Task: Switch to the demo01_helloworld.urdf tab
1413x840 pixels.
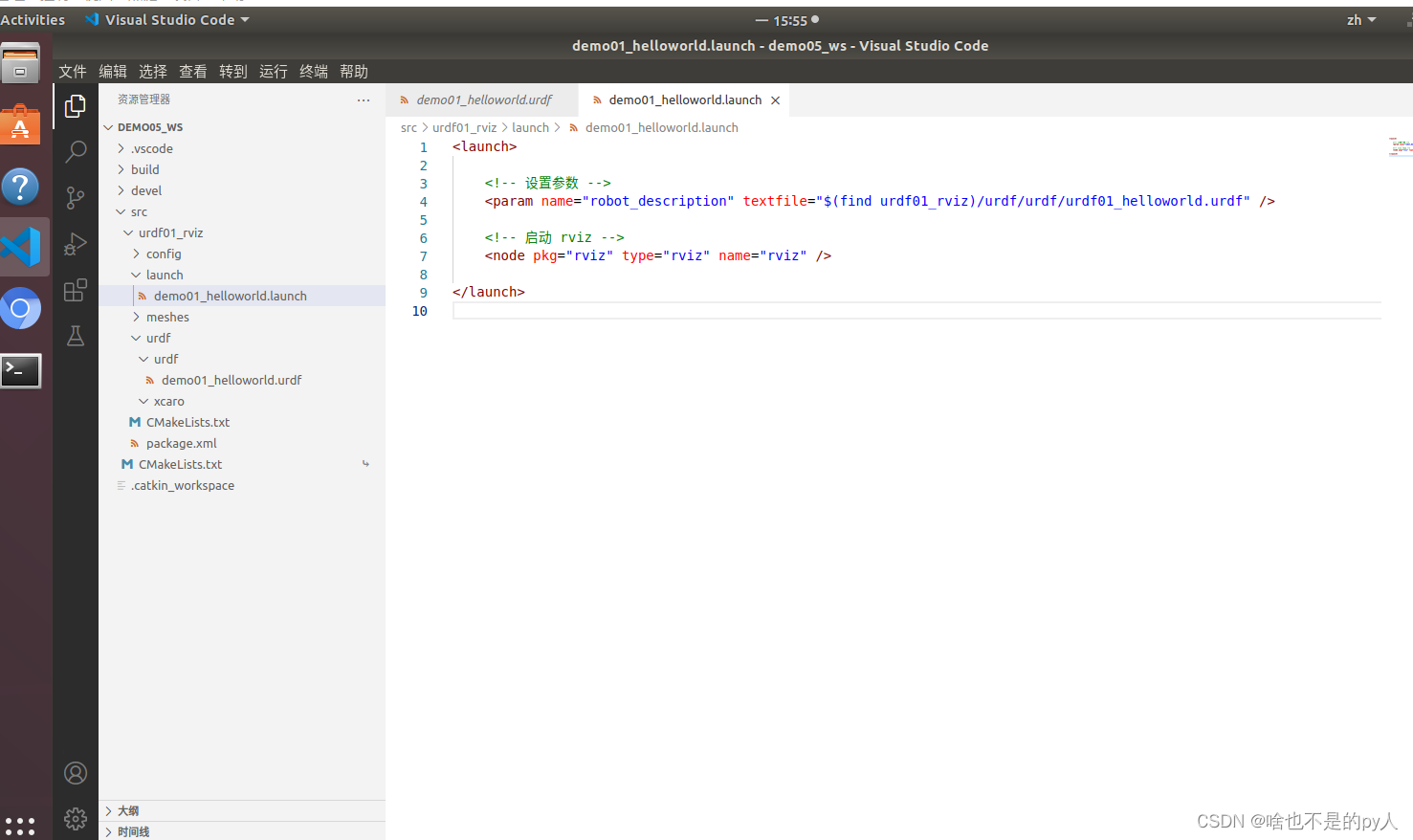Action: [x=482, y=99]
